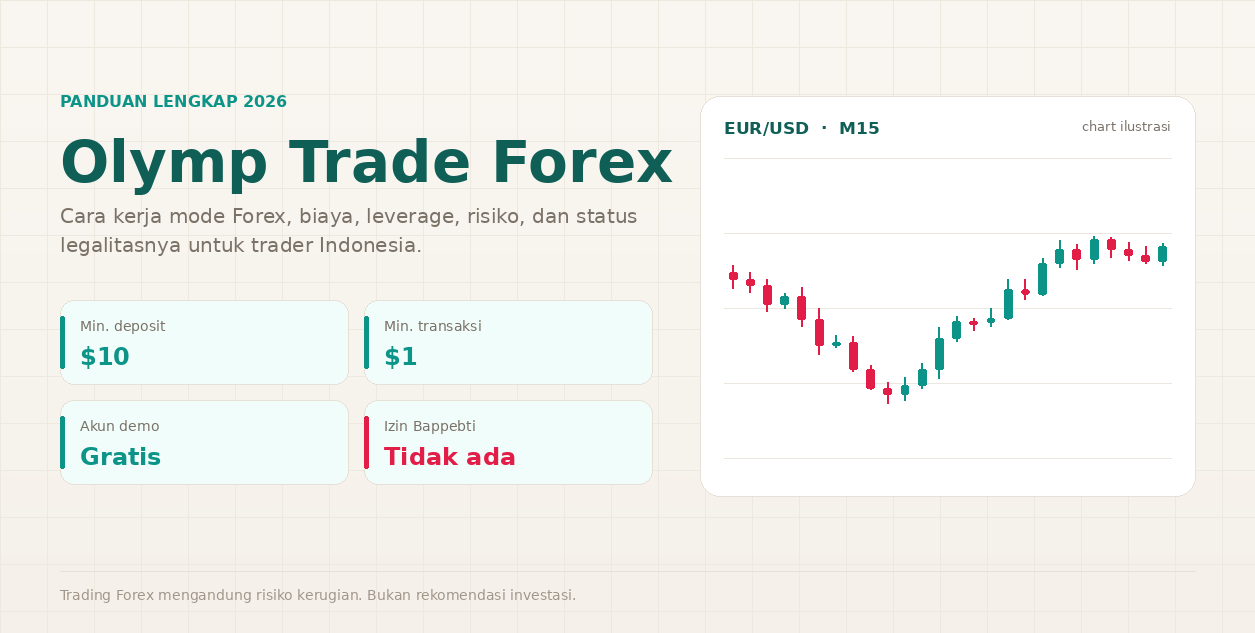1255x633 pixels.
Task: Click the Olymp Trade Forex headline
Action: (x=366, y=163)
